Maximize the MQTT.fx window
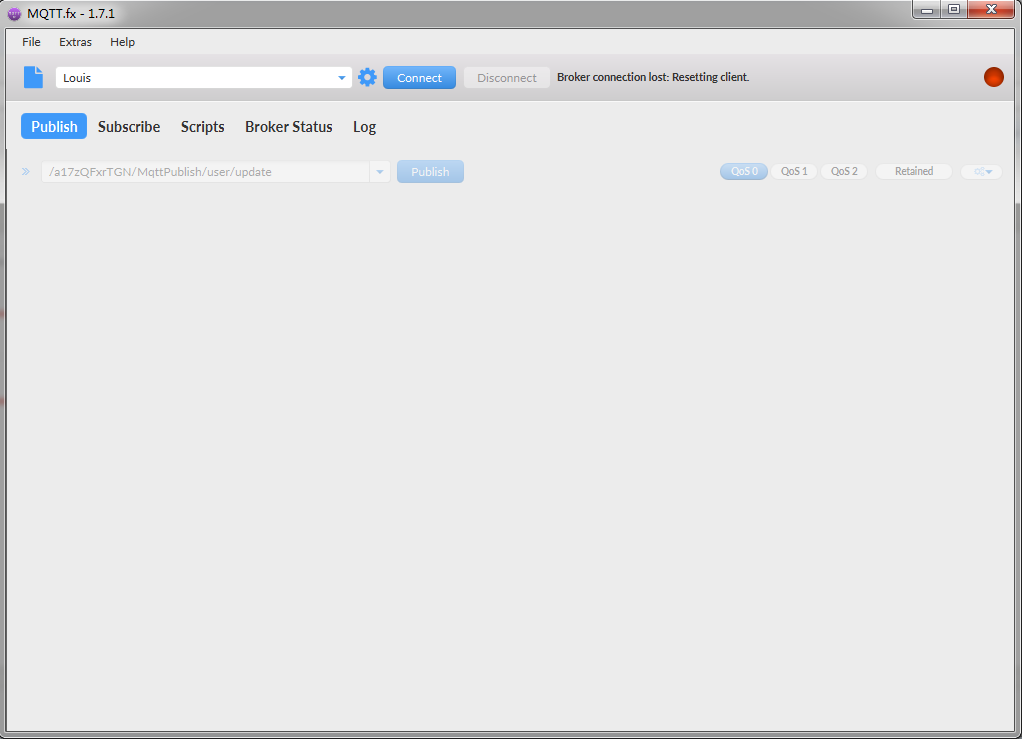 [954, 9]
